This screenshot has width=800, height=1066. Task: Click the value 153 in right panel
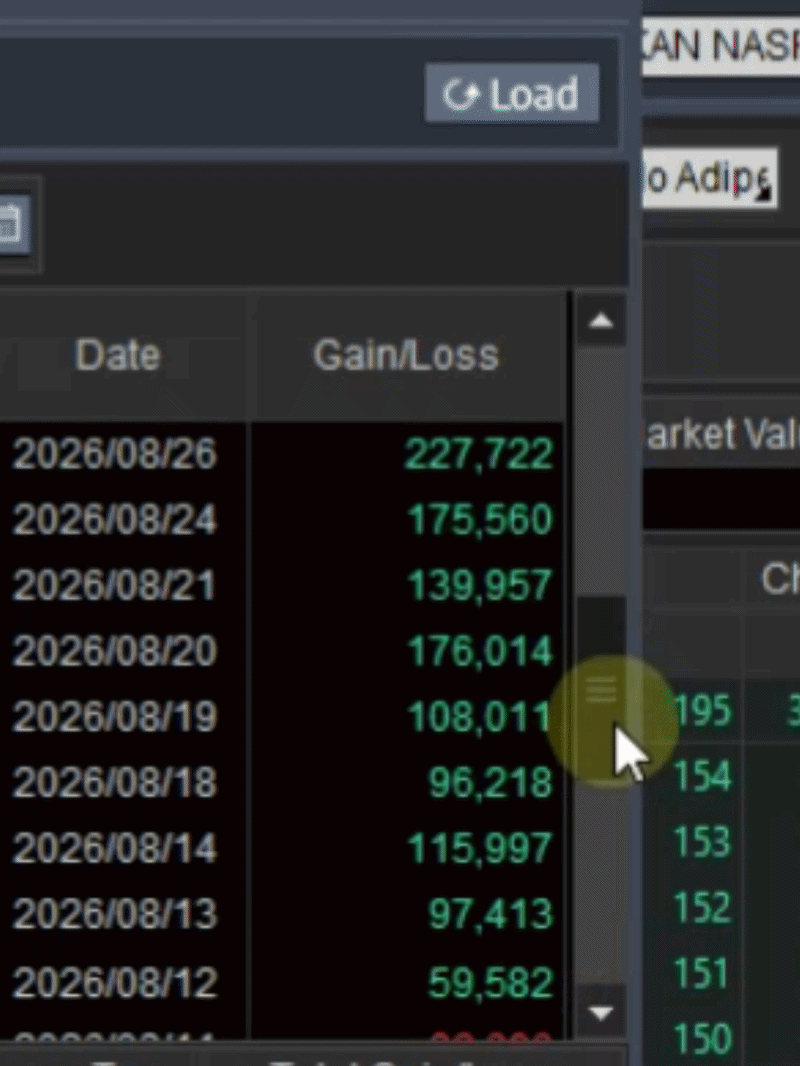click(703, 842)
